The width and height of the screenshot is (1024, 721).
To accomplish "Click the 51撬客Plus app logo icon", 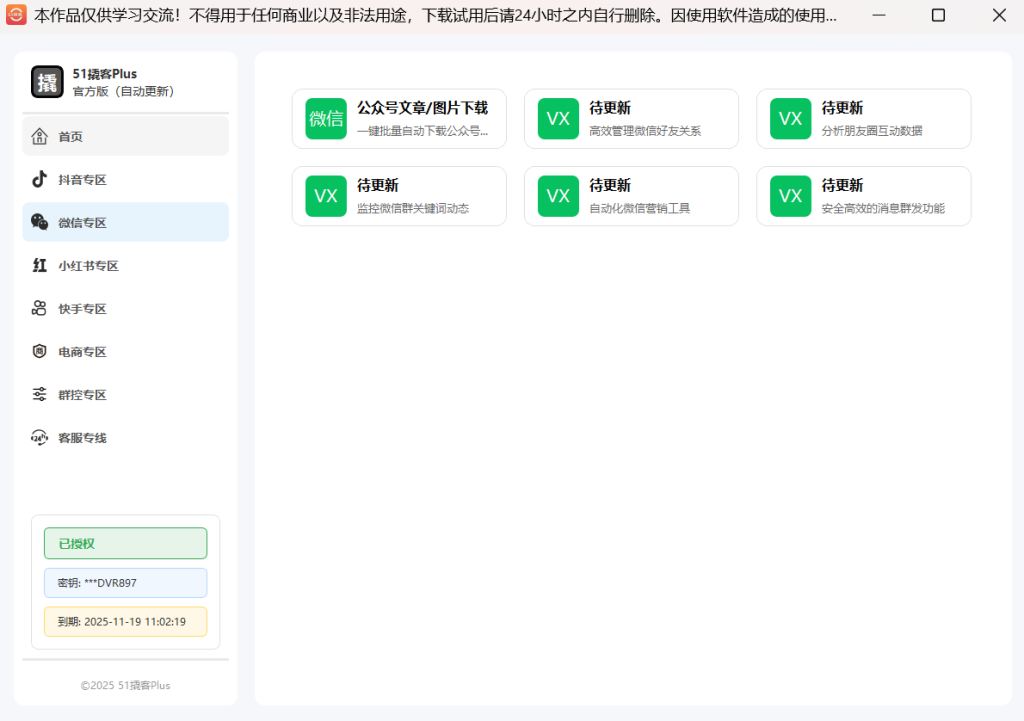I will (47, 82).
